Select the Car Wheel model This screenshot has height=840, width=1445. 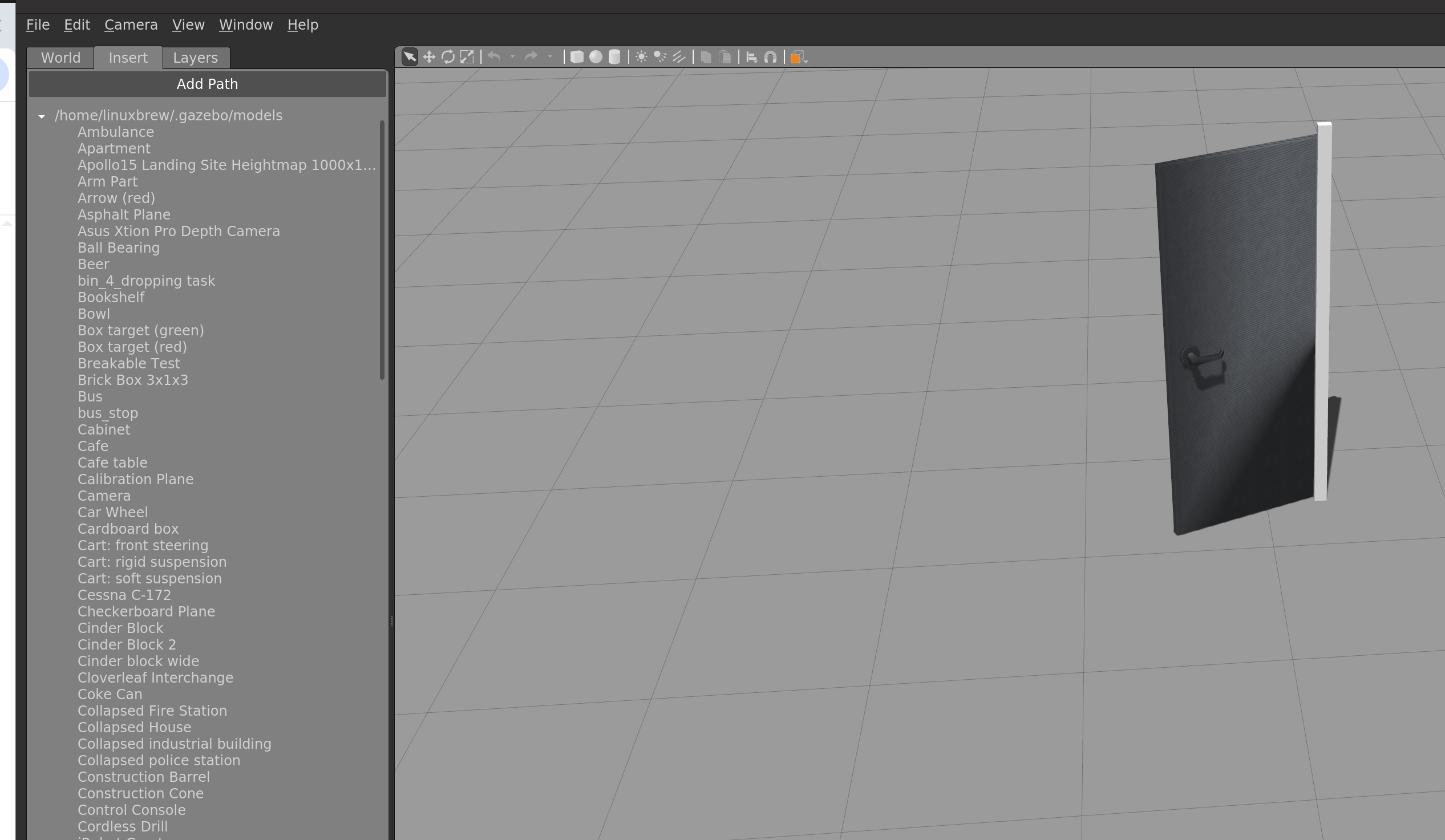[x=112, y=513]
